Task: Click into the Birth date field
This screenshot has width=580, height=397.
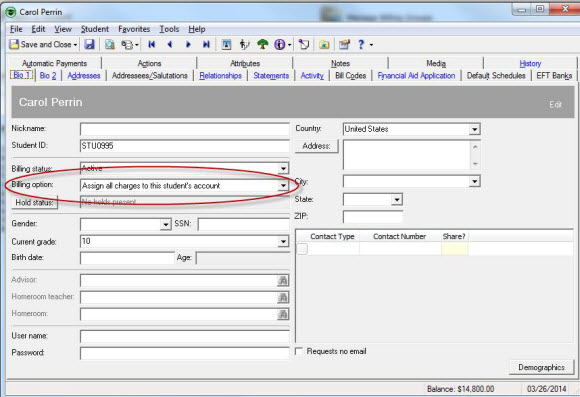Action: tap(127, 258)
